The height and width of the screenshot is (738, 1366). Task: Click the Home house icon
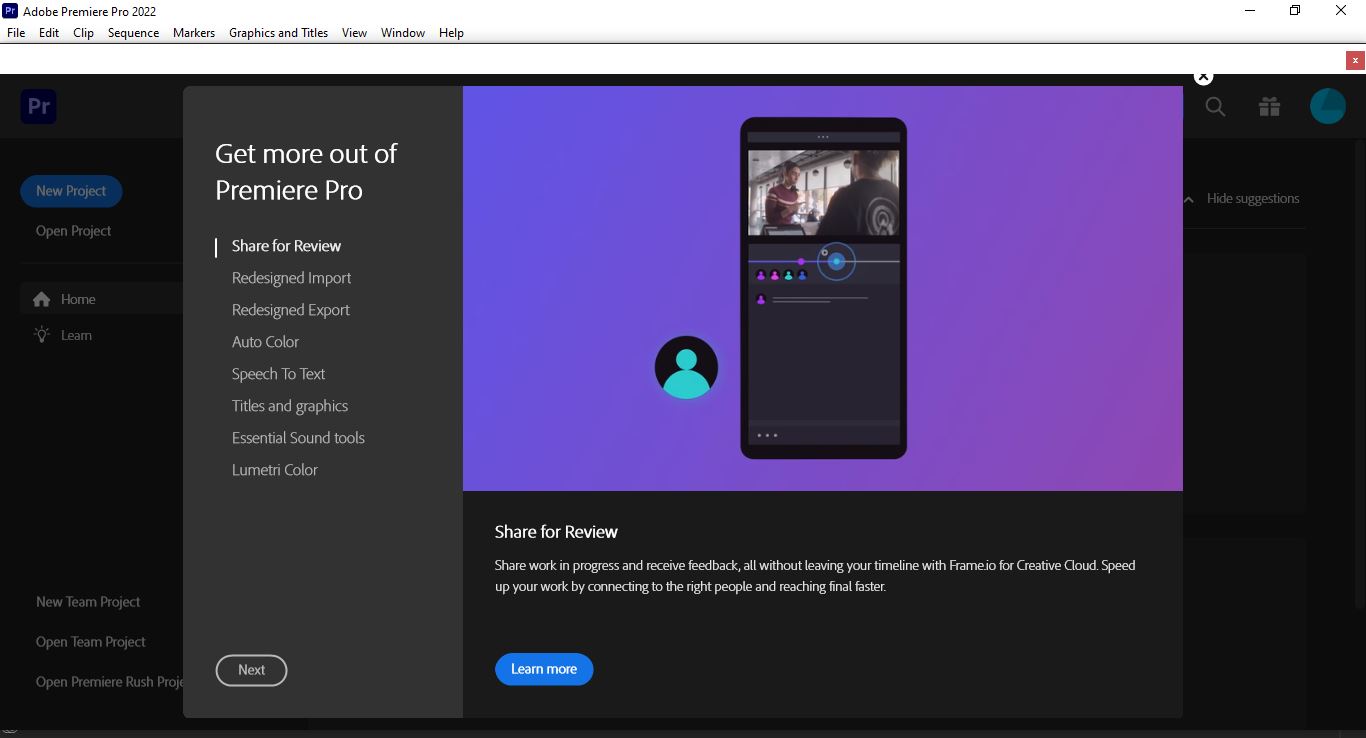click(x=42, y=299)
